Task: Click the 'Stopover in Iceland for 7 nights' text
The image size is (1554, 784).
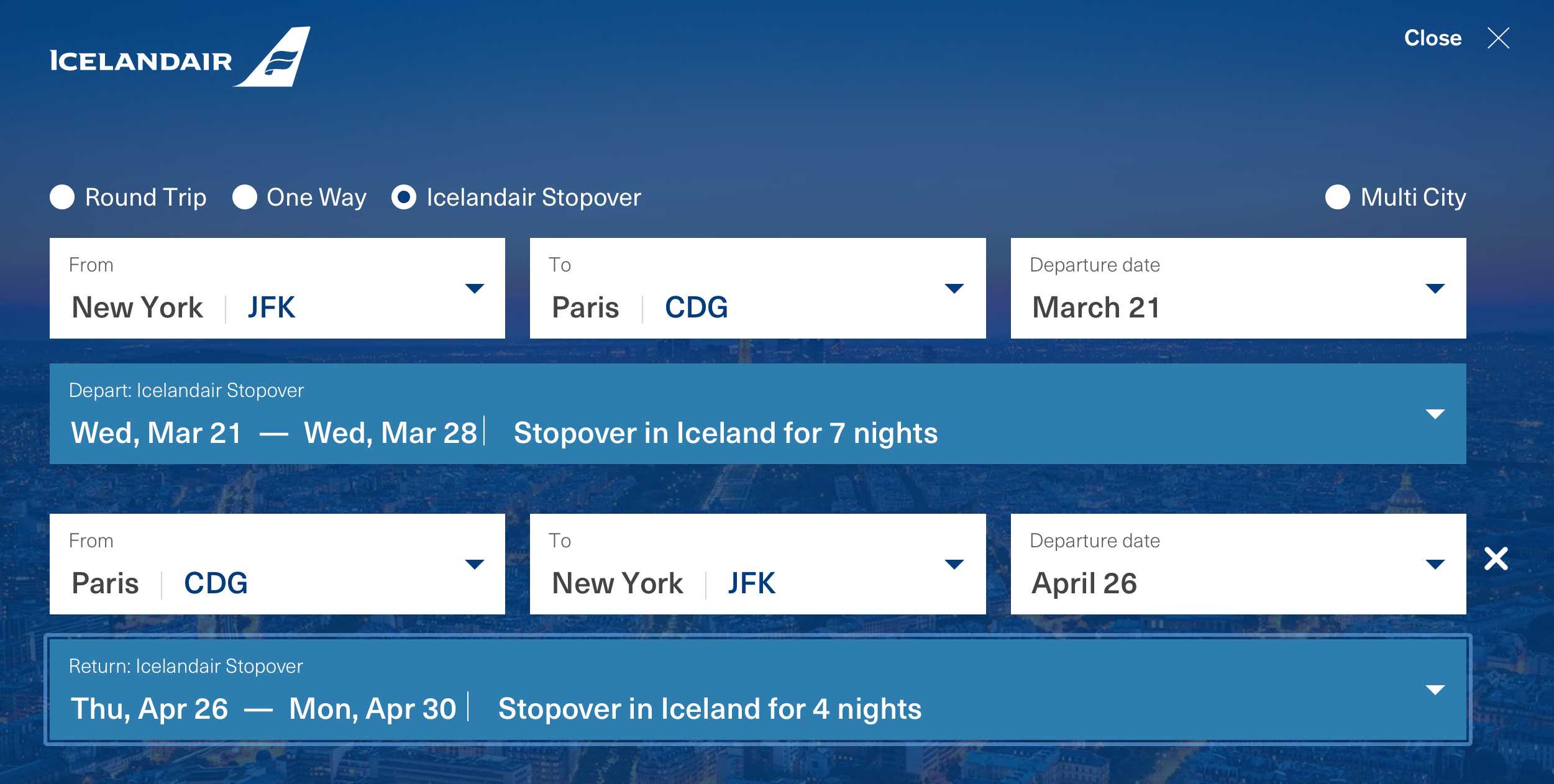Action: (726, 433)
